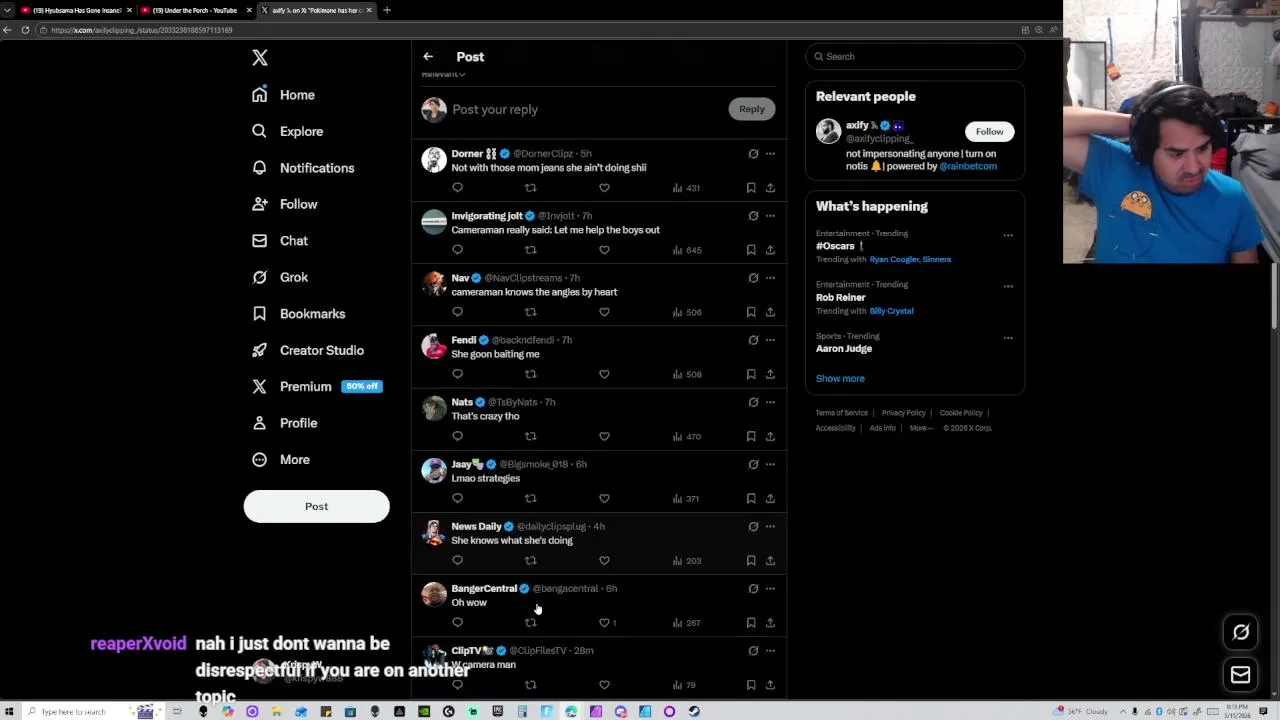Follow the axify account
Image resolution: width=1280 pixels, height=720 pixels.
pyautogui.click(x=989, y=131)
